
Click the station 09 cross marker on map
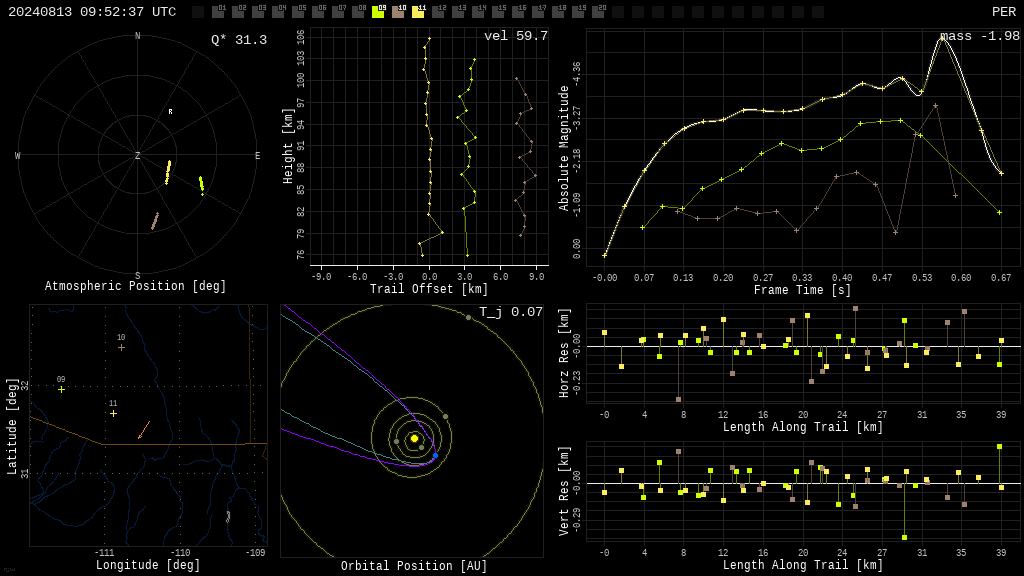[61, 389]
